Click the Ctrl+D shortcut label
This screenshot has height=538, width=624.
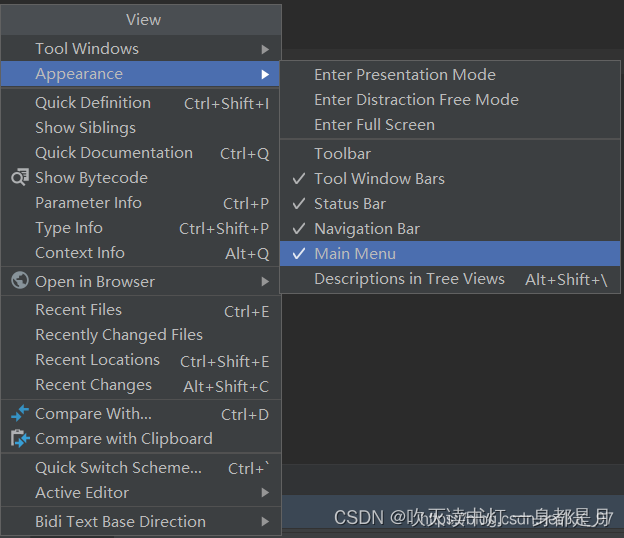(245, 415)
